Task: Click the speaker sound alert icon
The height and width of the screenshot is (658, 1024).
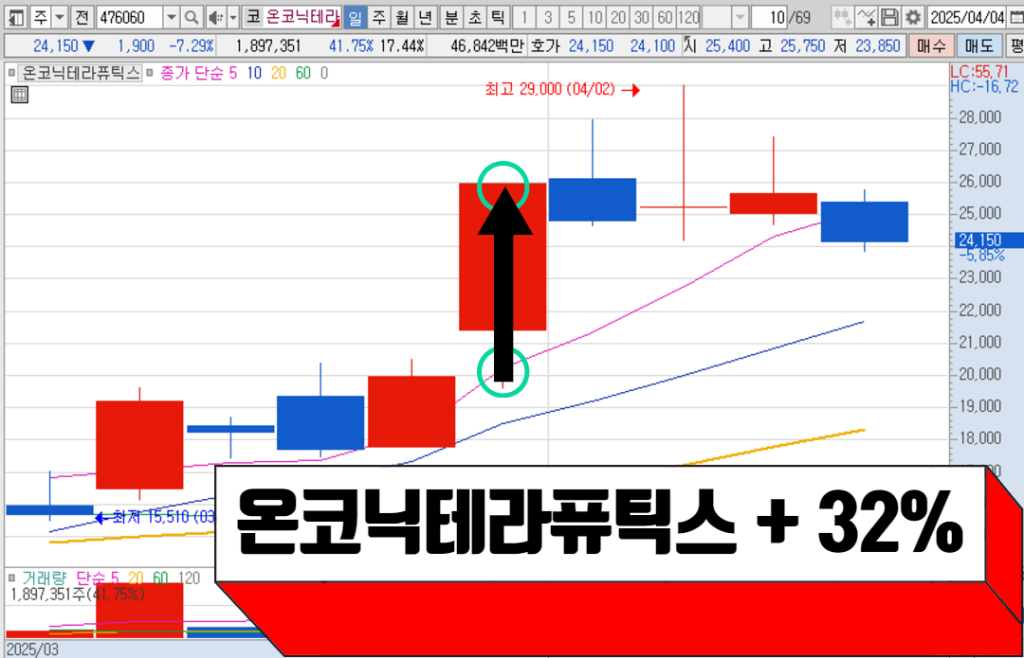Action: pos(215,18)
